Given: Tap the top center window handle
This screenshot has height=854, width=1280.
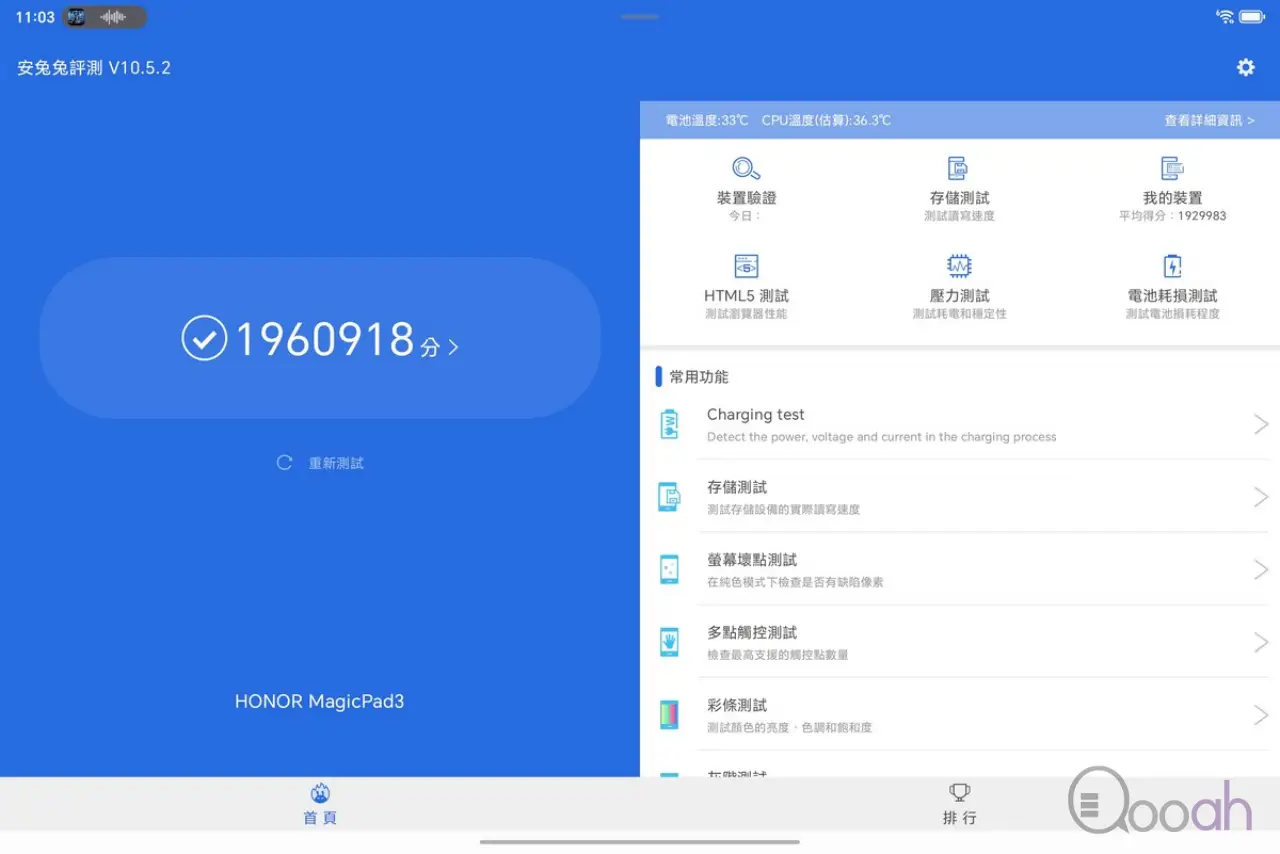Looking at the screenshot, I should tap(640, 17).
